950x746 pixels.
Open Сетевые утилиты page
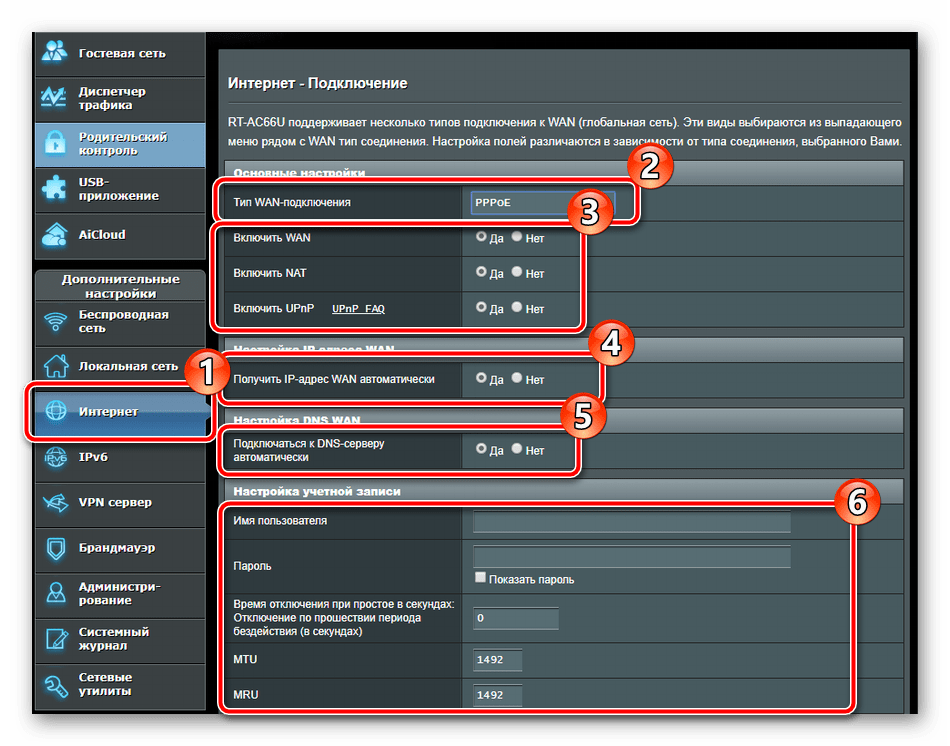[121, 685]
